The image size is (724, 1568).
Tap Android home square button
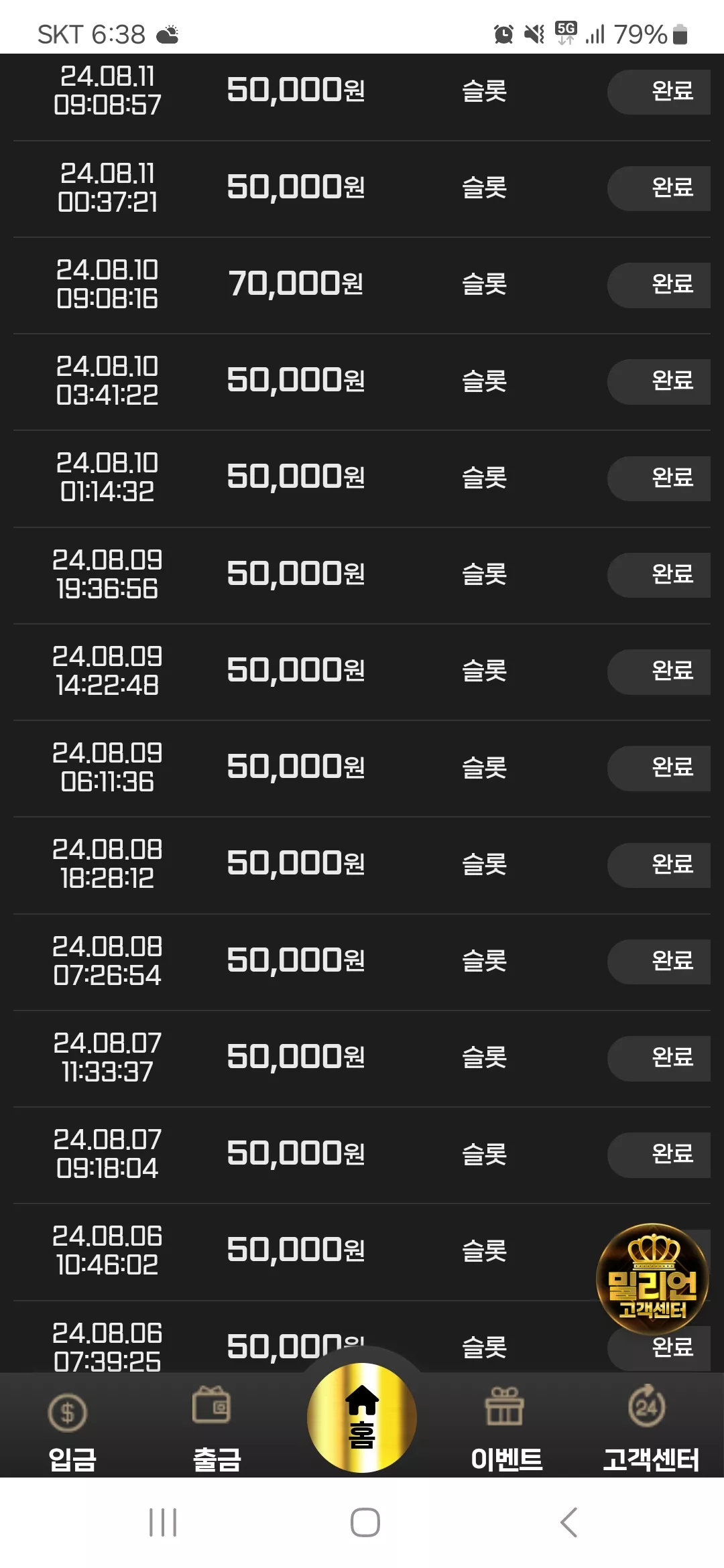tap(365, 1522)
